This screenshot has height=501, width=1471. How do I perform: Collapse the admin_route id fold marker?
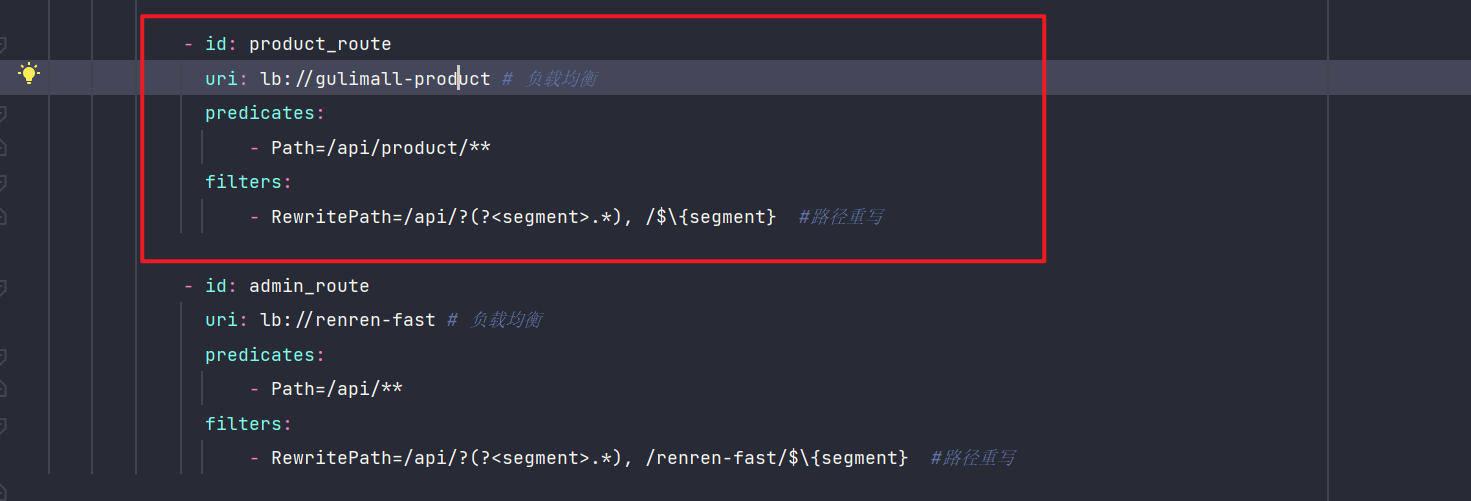pos(2,287)
